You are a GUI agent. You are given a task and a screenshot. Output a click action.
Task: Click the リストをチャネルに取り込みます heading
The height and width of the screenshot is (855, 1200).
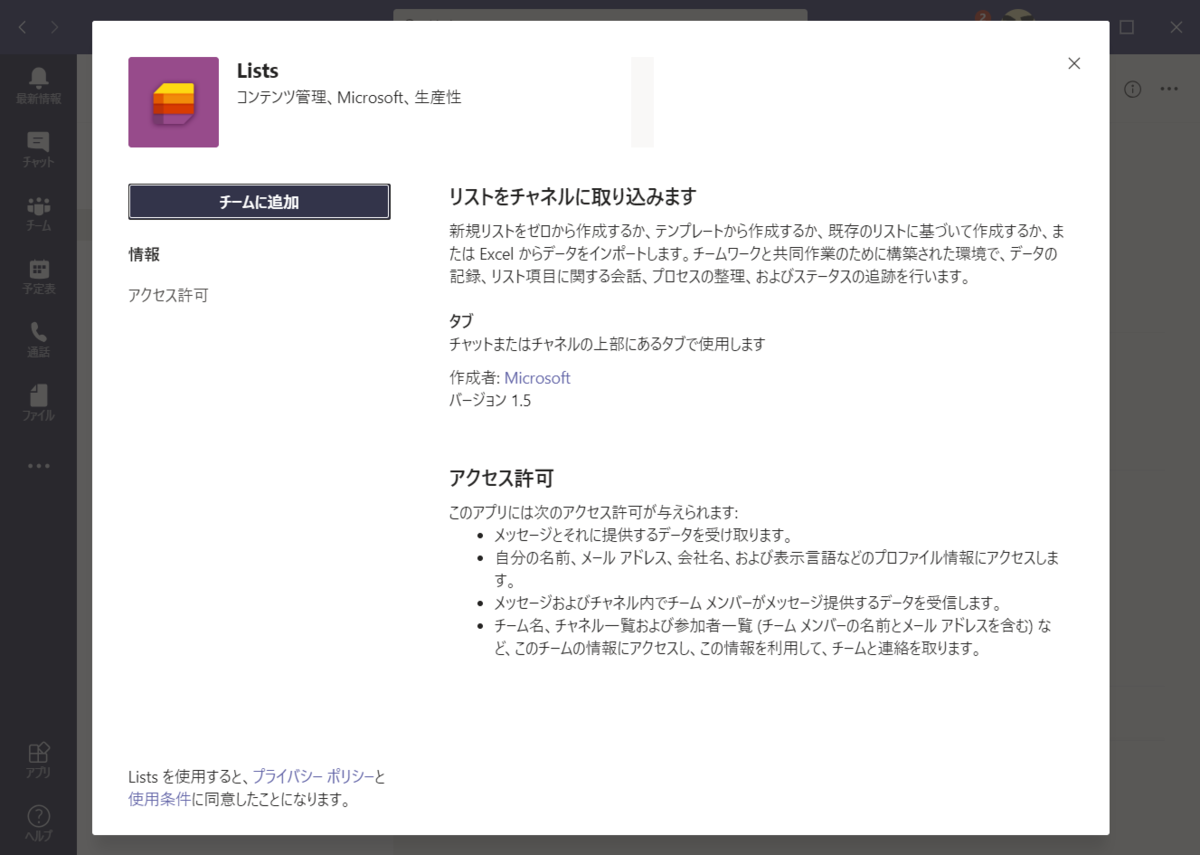point(573,196)
